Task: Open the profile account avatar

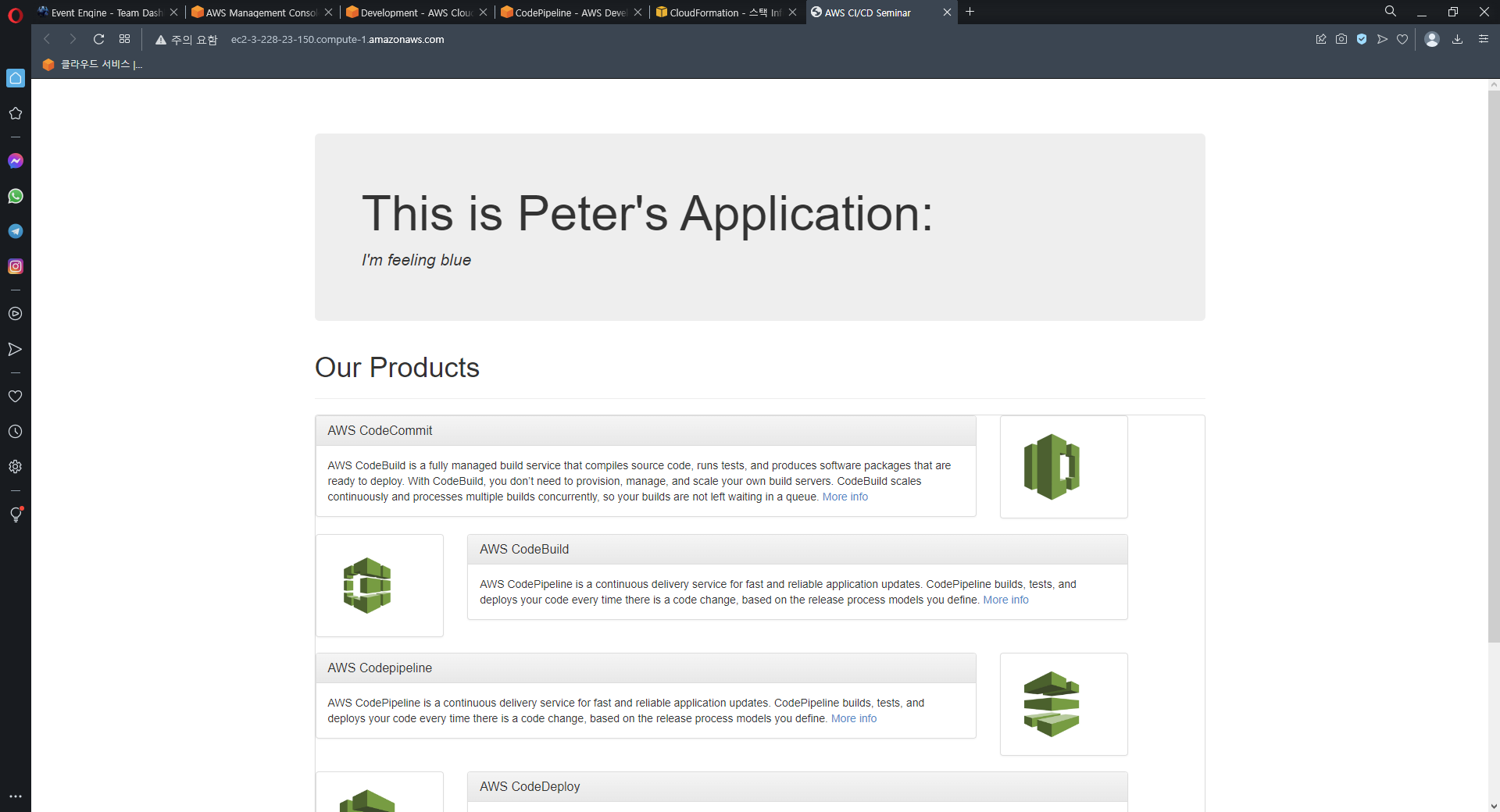Action: [x=1432, y=39]
